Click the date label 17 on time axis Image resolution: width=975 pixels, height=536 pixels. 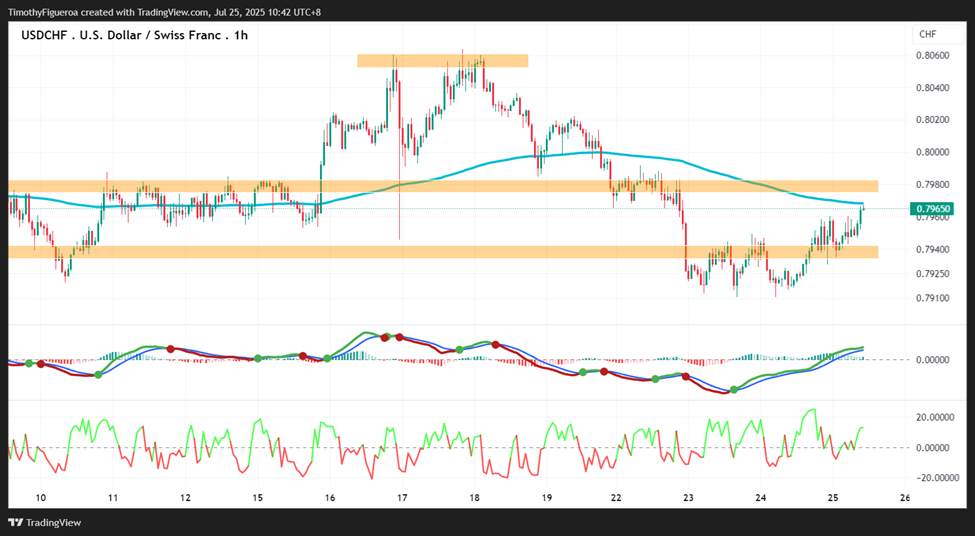[x=402, y=498]
